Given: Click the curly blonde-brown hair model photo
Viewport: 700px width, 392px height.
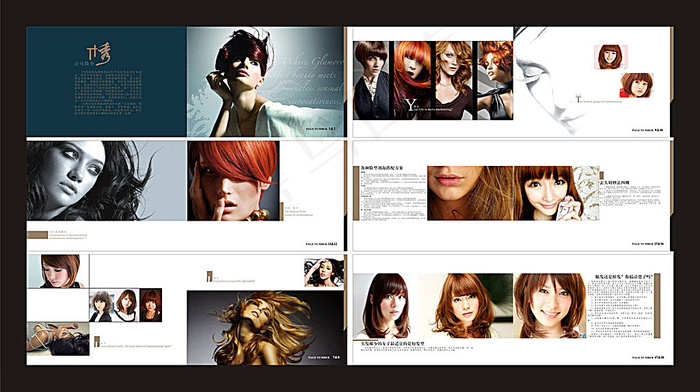Looking at the screenshot, I should pyautogui.click(x=454, y=80).
